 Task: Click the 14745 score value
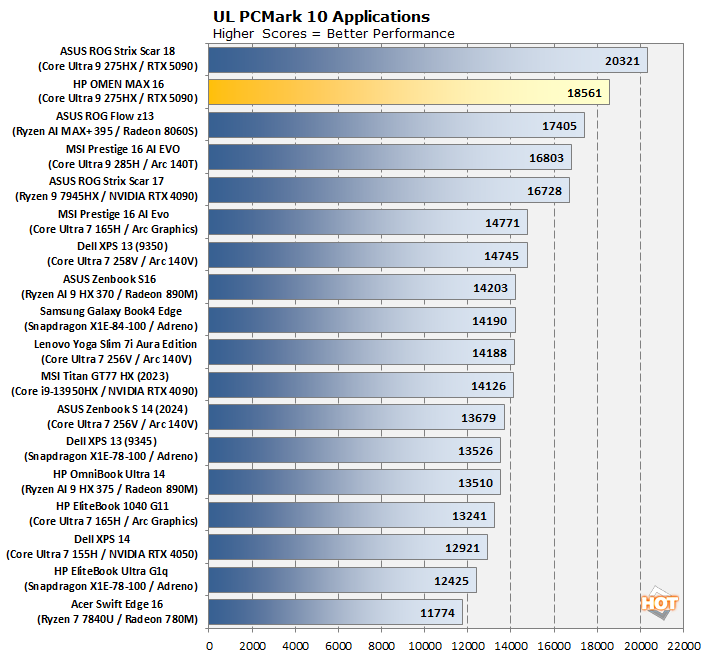tap(501, 256)
